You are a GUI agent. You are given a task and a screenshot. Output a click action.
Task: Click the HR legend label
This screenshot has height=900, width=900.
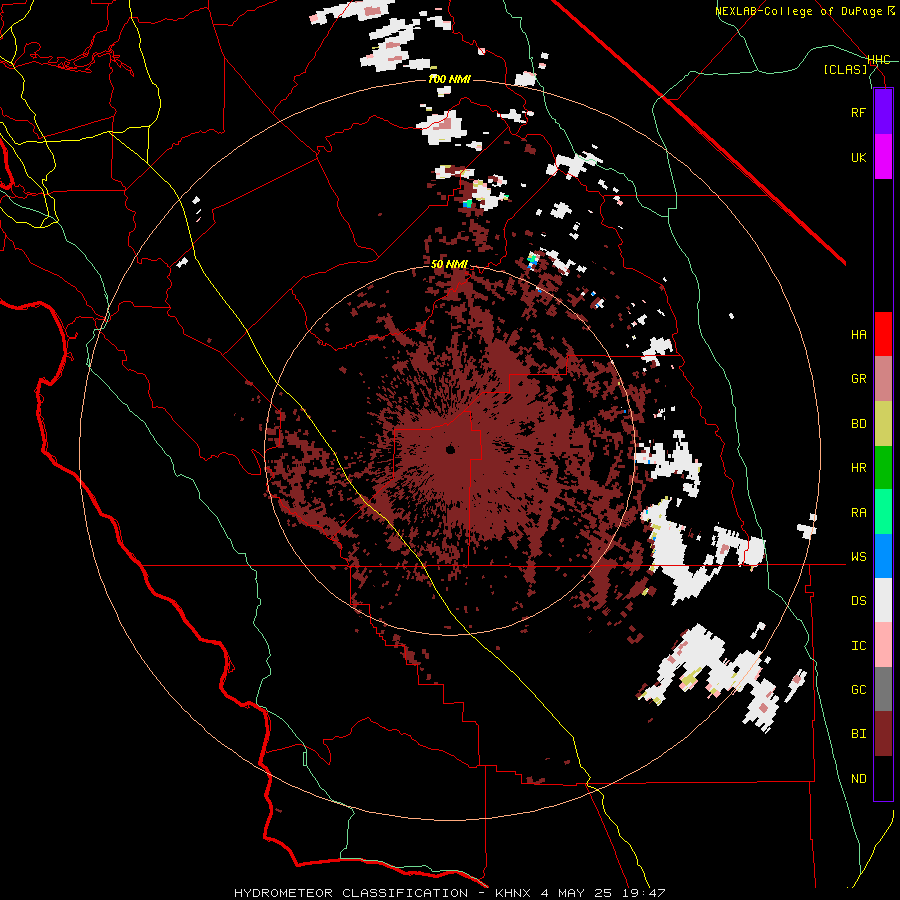[858, 468]
